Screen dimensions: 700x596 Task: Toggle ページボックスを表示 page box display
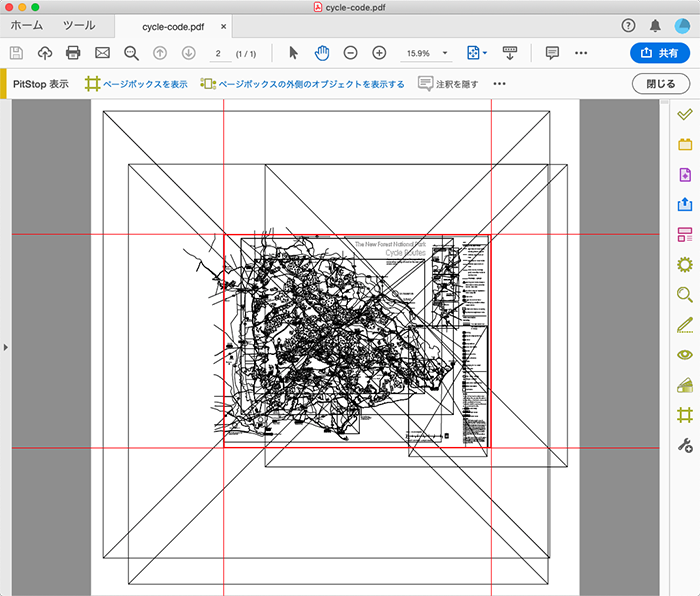click(136, 84)
